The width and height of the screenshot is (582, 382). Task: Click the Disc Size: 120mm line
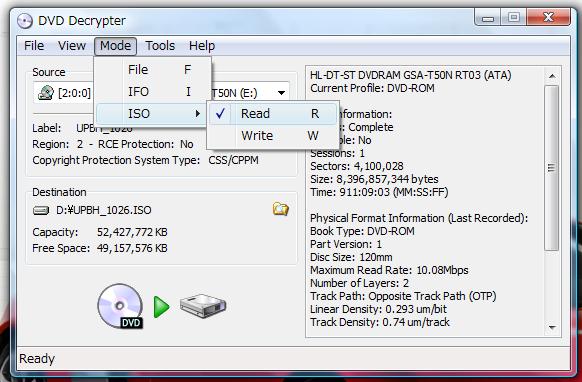coord(351,257)
